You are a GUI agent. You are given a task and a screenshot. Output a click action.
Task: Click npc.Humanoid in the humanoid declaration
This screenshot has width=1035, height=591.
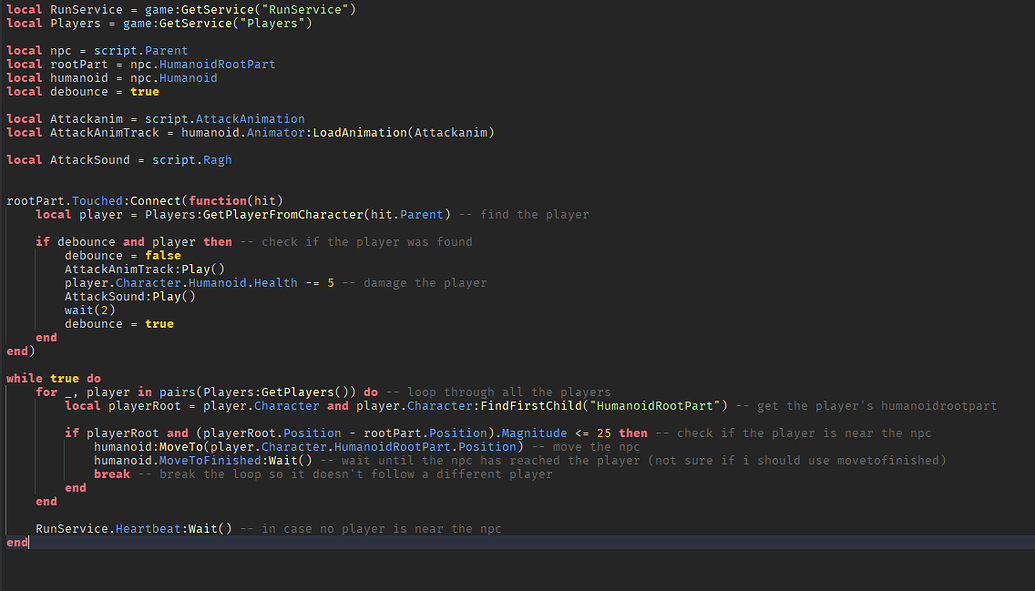click(174, 78)
